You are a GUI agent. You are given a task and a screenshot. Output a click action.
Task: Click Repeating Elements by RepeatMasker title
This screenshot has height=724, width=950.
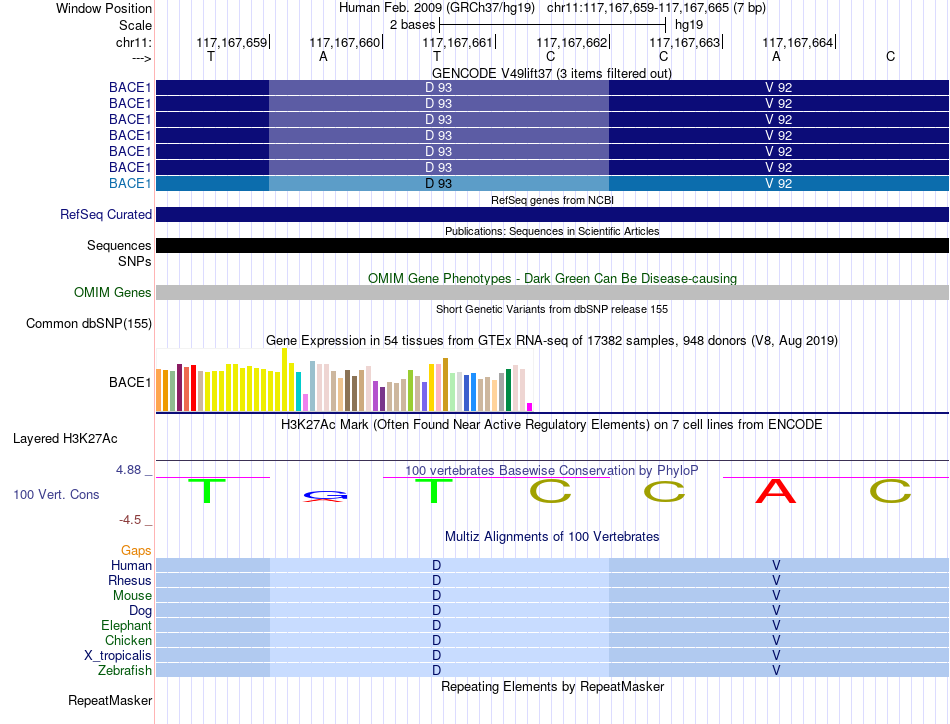[x=552, y=686]
